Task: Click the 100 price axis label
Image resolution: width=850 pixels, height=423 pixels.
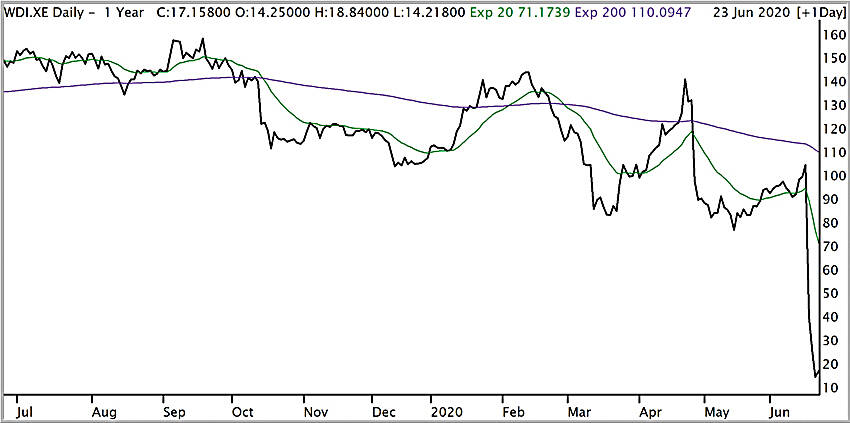Action: click(x=834, y=177)
